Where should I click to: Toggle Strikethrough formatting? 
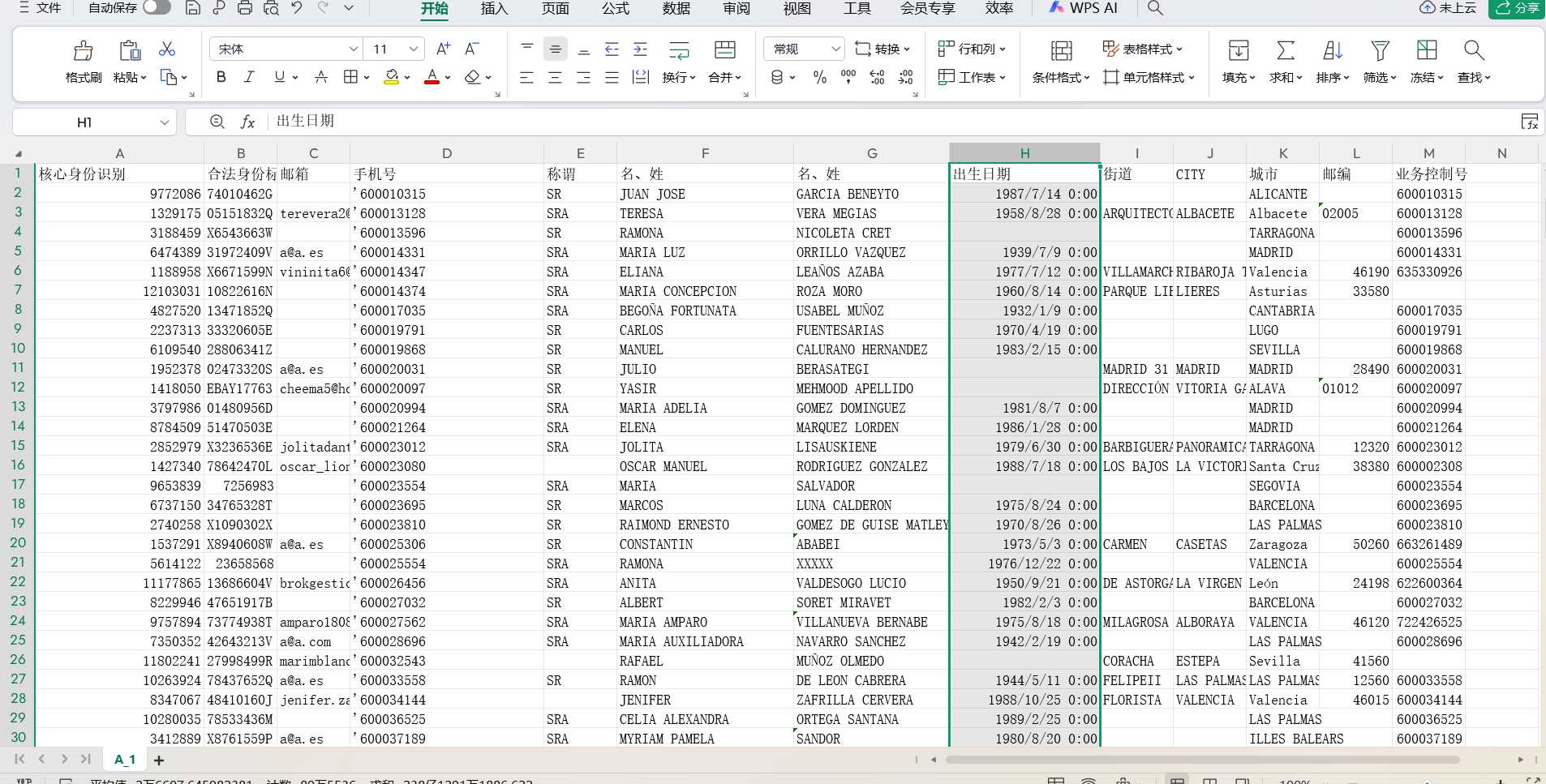click(x=321, y=77)
